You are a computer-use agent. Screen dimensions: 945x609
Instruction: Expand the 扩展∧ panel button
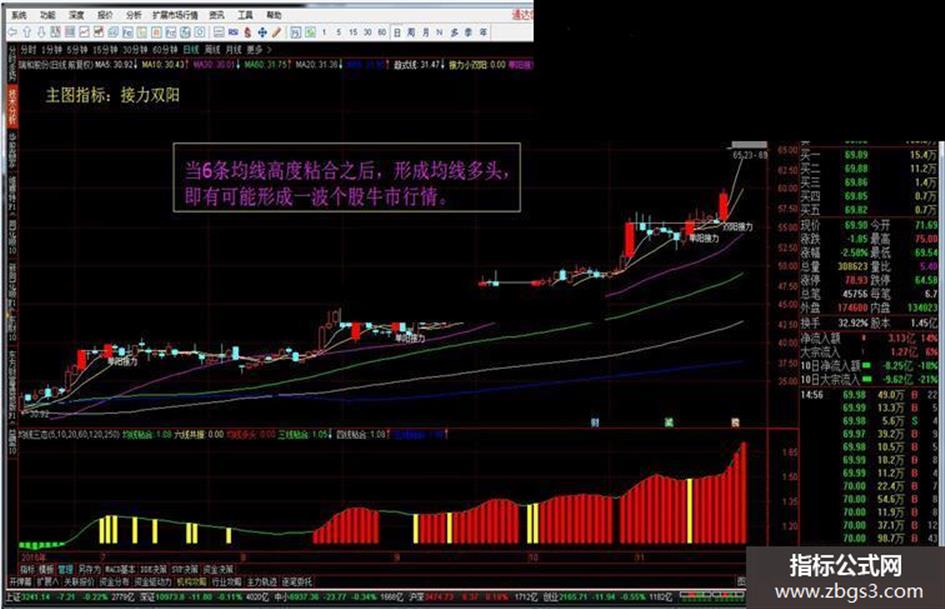pyautogui.click(x=48, y=582)
